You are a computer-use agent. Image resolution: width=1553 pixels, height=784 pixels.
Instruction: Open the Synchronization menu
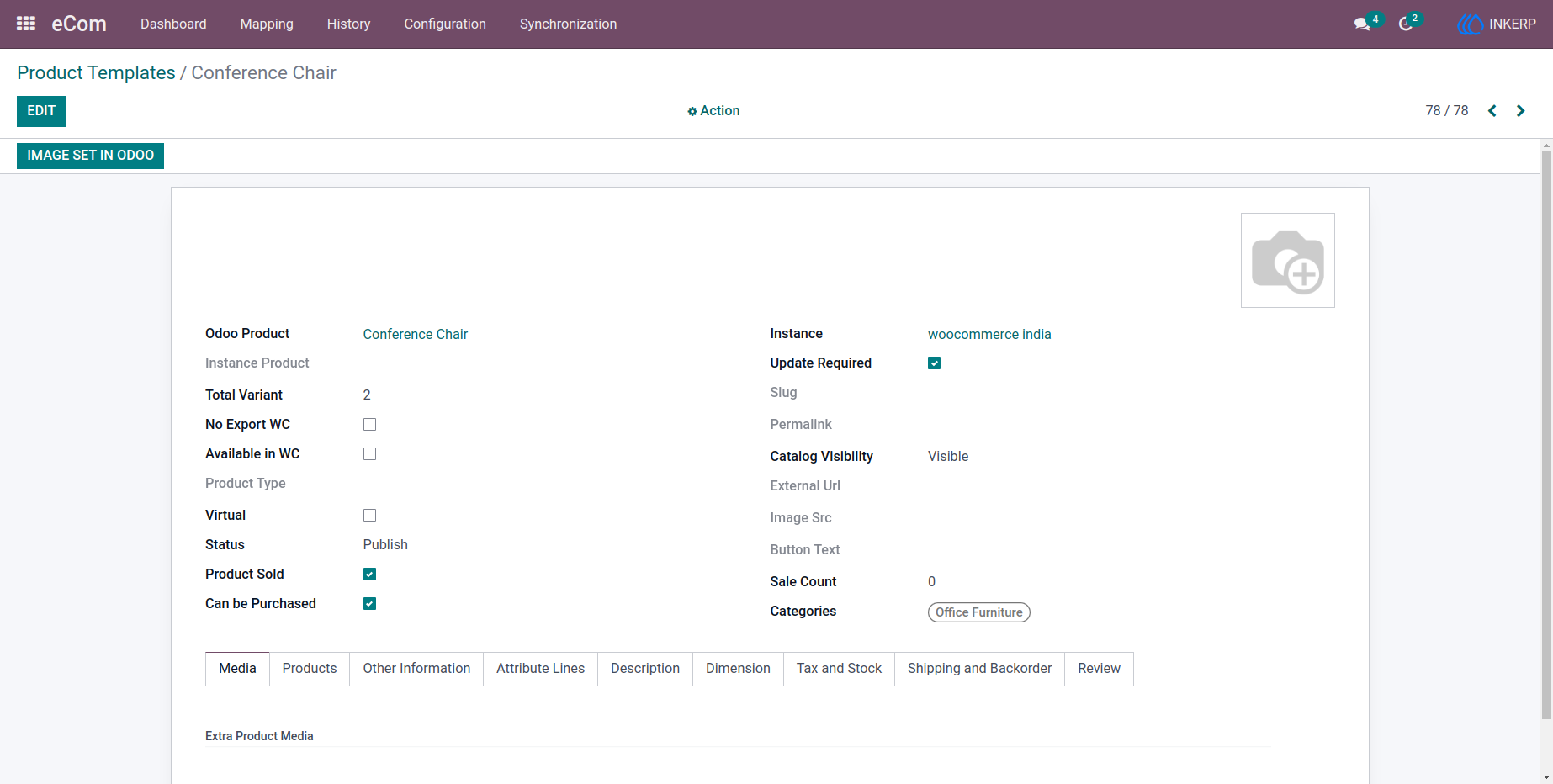[568, 24]
